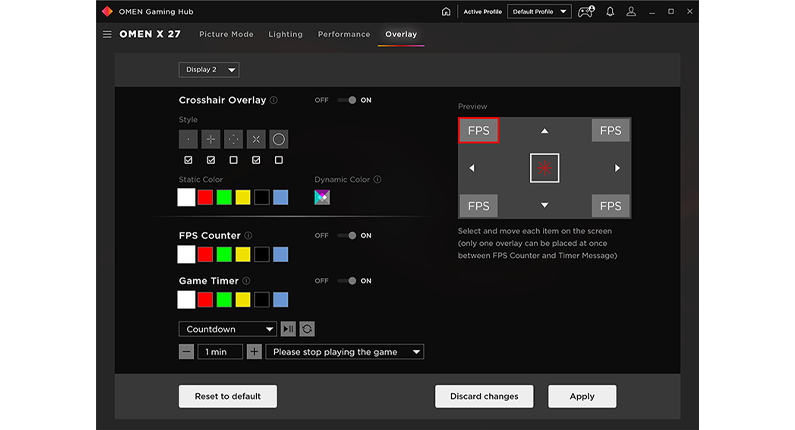The image size is (795, 430).
Task: Click the OMEN X 27 title
Action: 150,34
